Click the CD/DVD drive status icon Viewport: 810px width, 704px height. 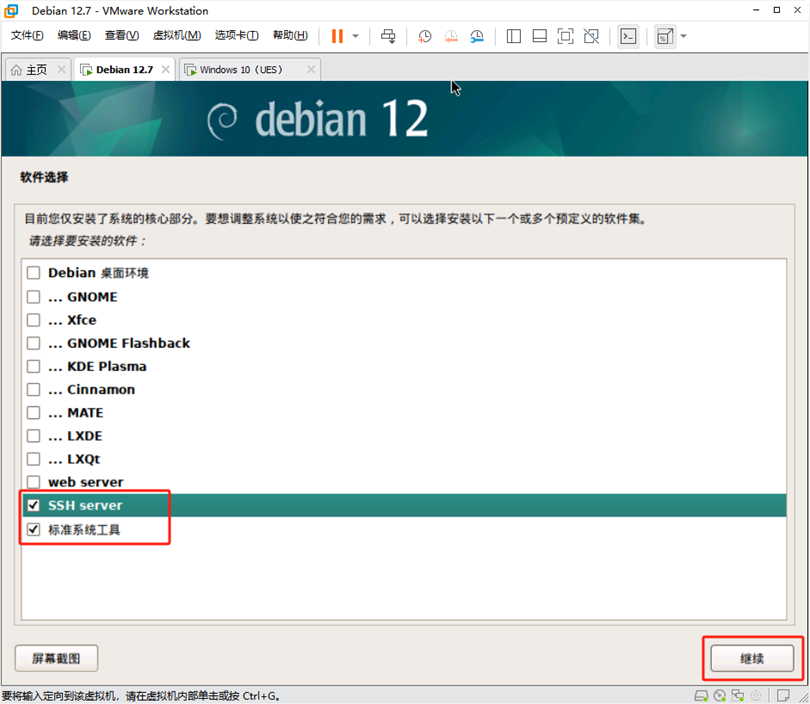point(720,696)
